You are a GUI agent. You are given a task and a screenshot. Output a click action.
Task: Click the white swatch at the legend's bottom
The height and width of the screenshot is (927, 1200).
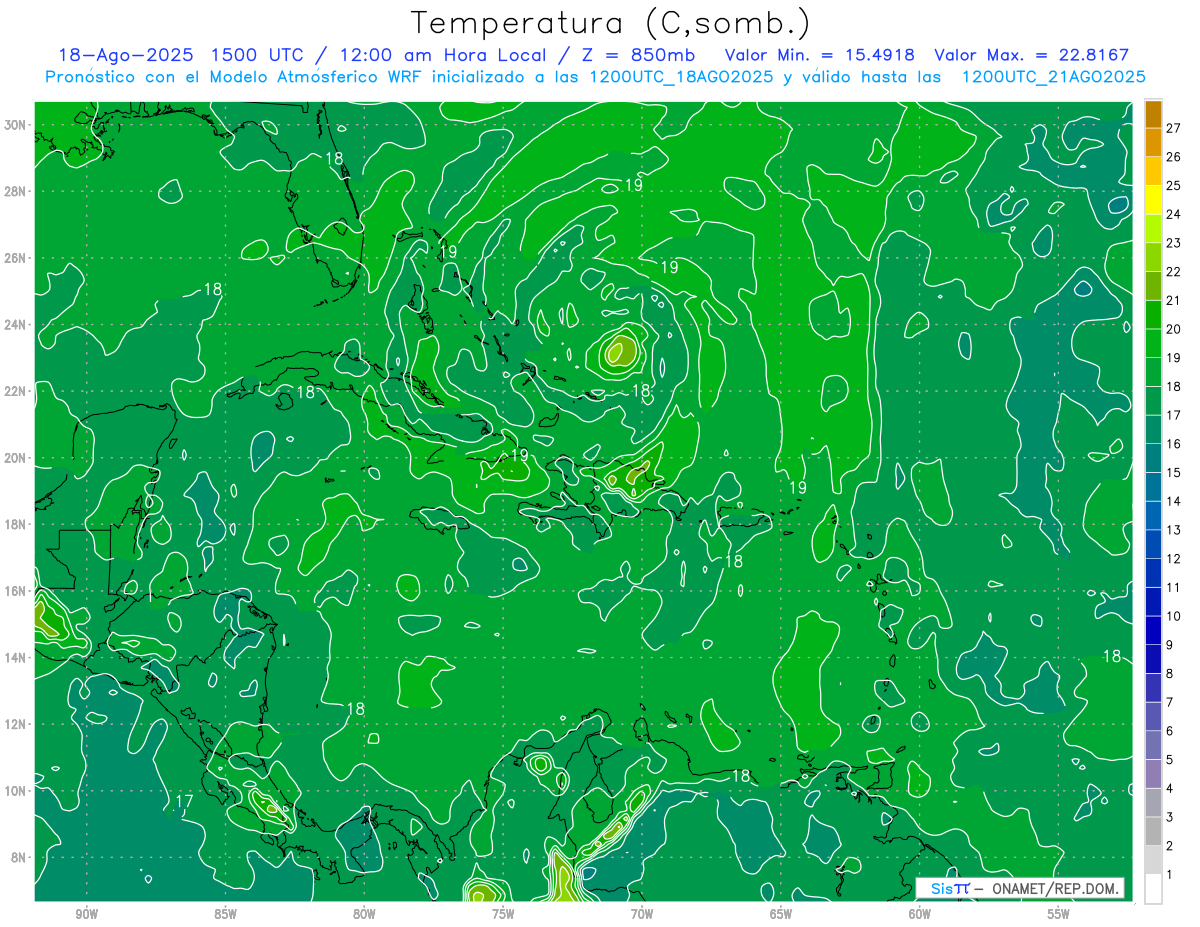tap(1153, 889)
